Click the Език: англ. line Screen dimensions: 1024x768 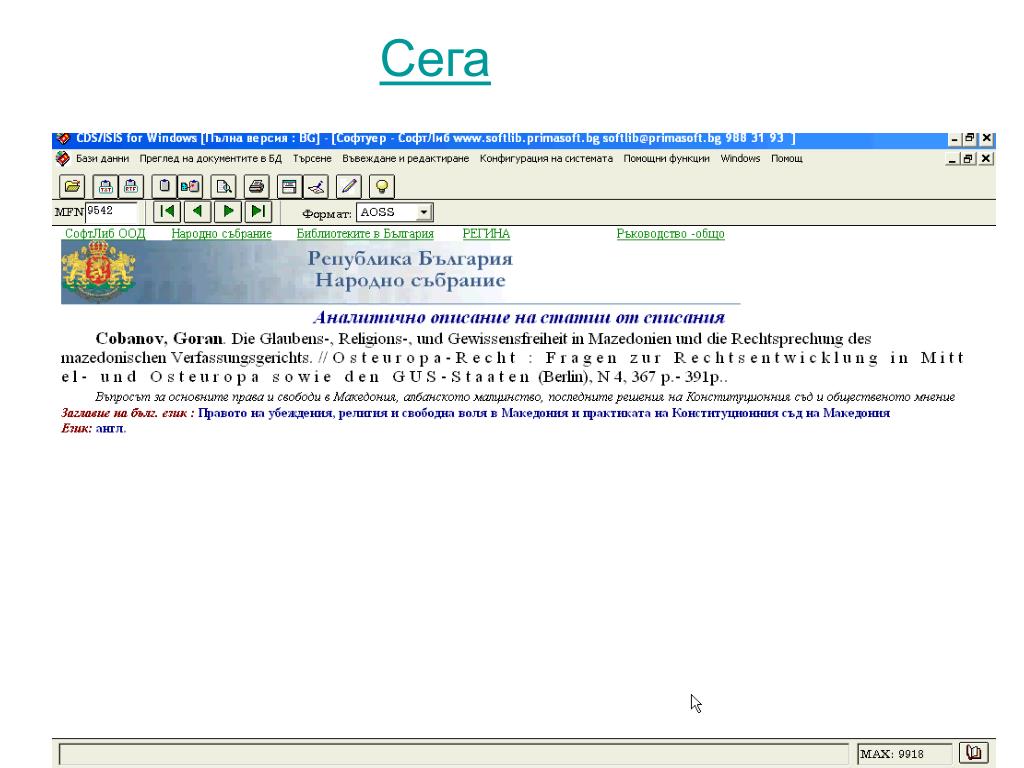click(x=93, y=428)
